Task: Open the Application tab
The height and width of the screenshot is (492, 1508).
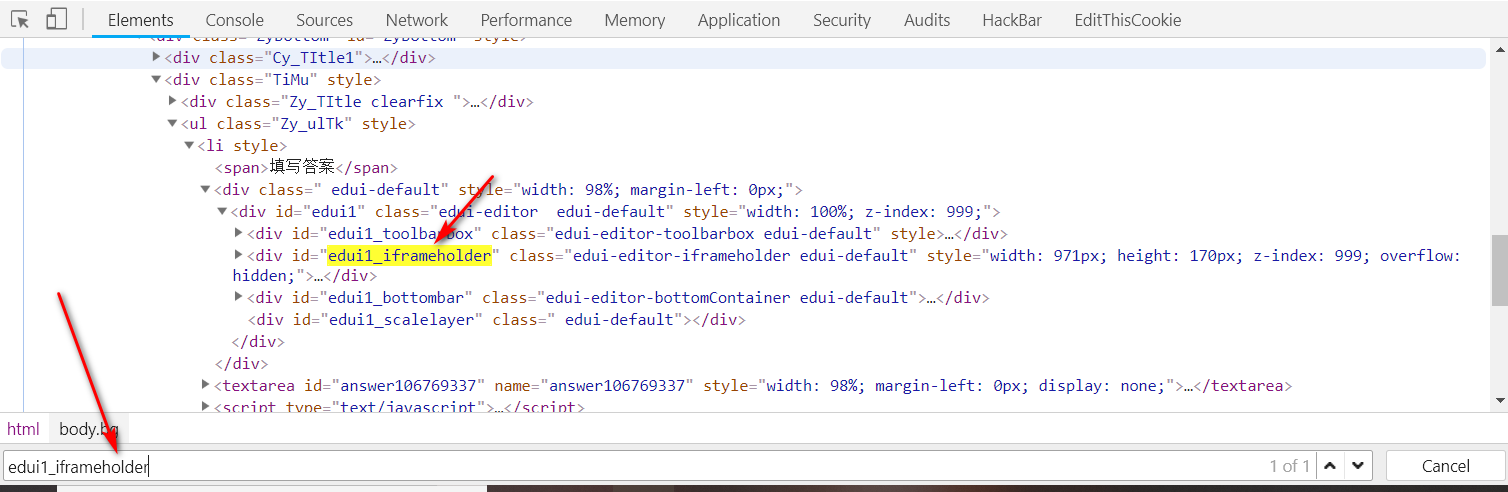Action: click(x=739, y=20)
